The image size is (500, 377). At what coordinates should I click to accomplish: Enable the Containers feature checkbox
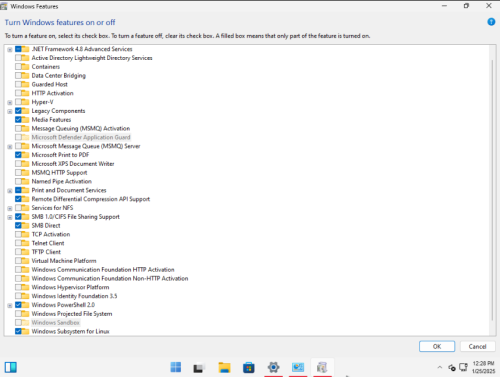pyautogui.click(x=18, y=67)
